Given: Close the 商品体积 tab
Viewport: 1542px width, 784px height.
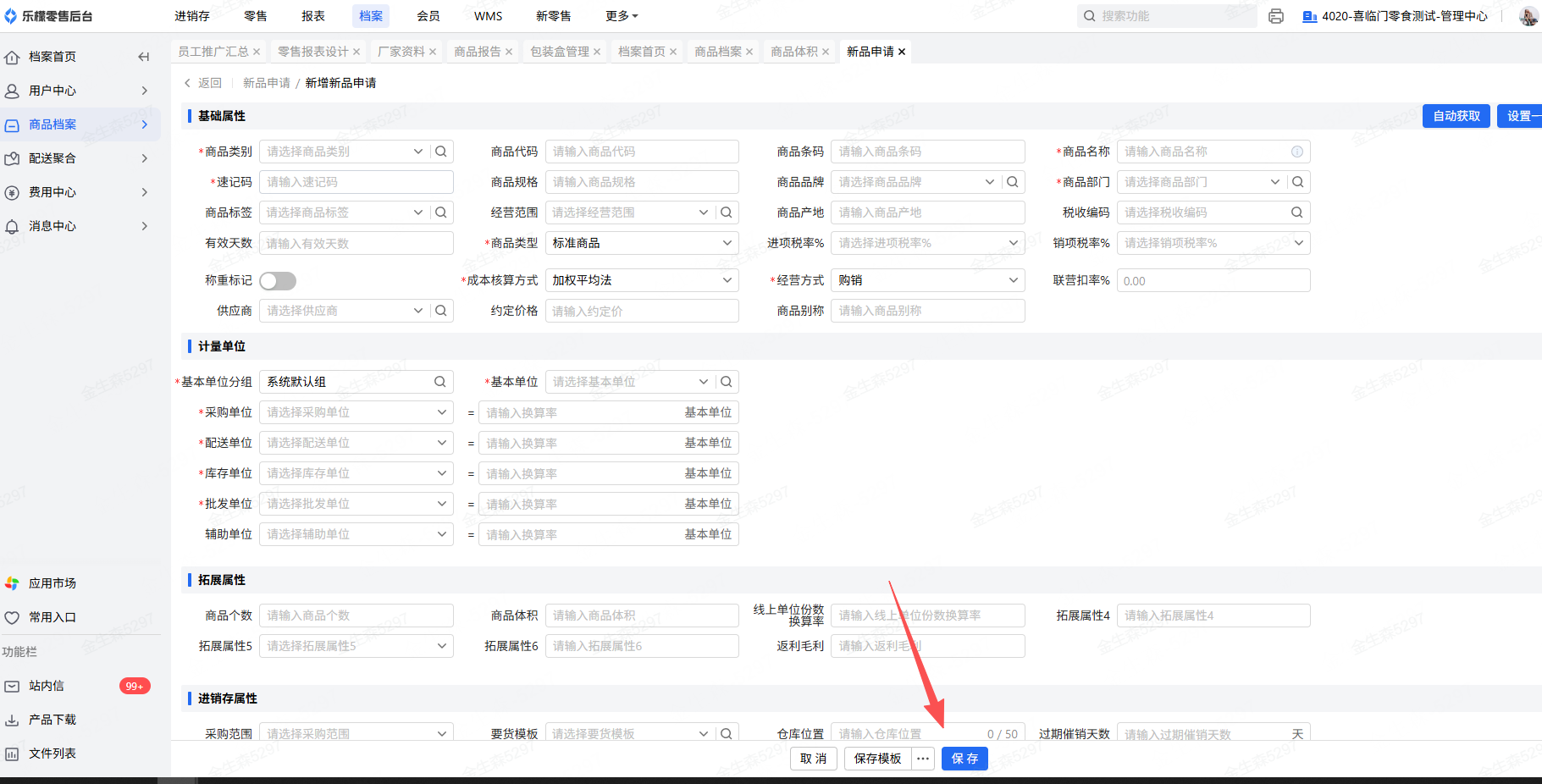Looking at the screenshot, I should pos(826,52).
